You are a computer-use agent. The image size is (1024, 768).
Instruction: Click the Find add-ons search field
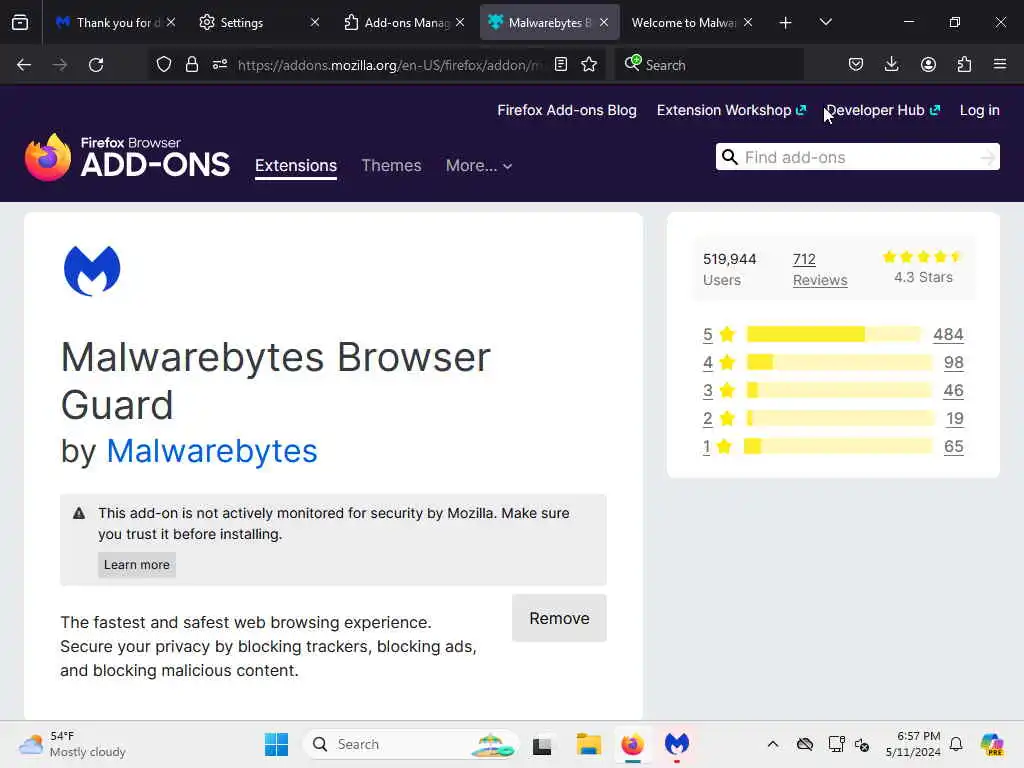[857, 157]
